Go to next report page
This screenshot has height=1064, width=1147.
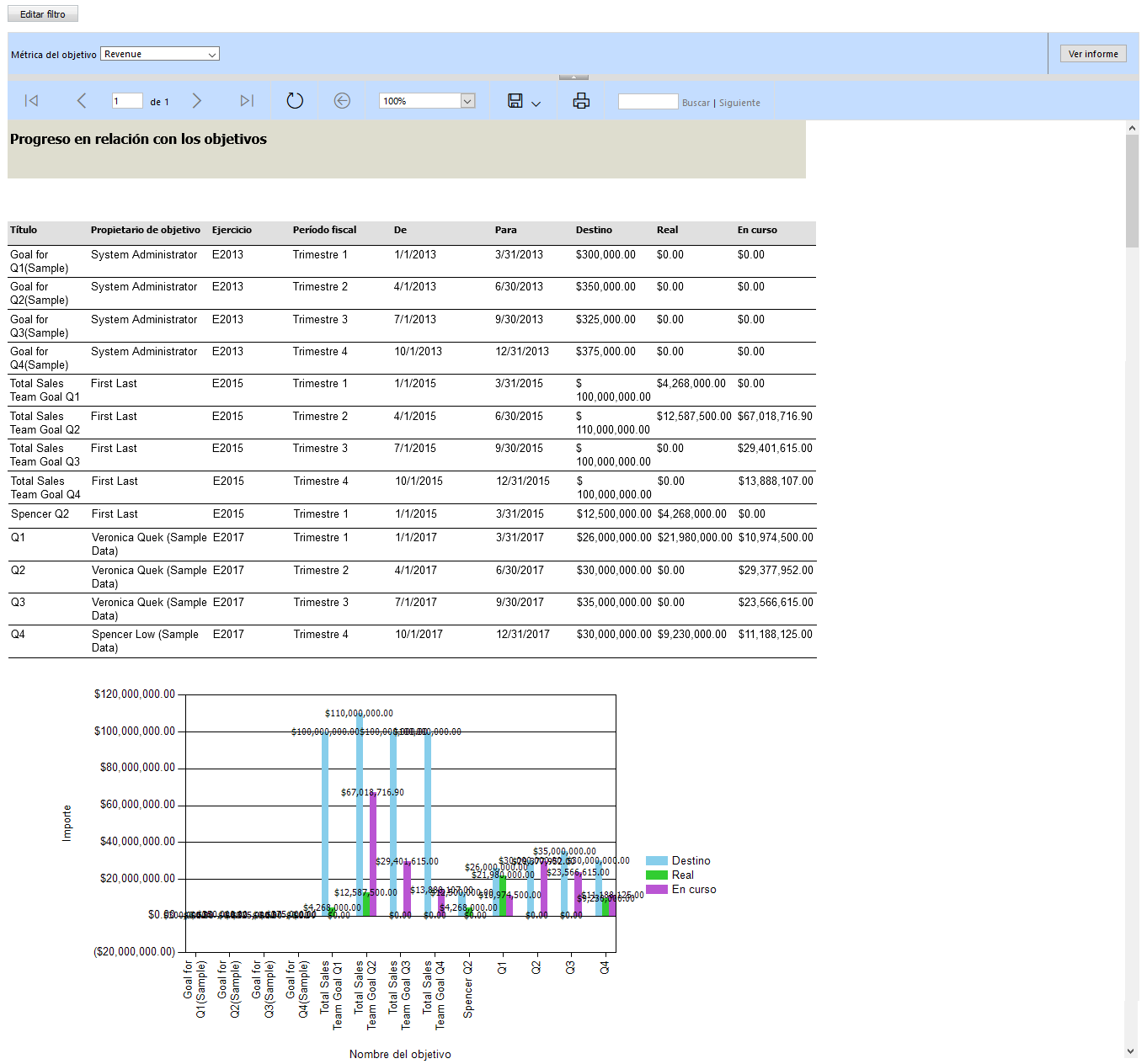click(x=196, y=101)
